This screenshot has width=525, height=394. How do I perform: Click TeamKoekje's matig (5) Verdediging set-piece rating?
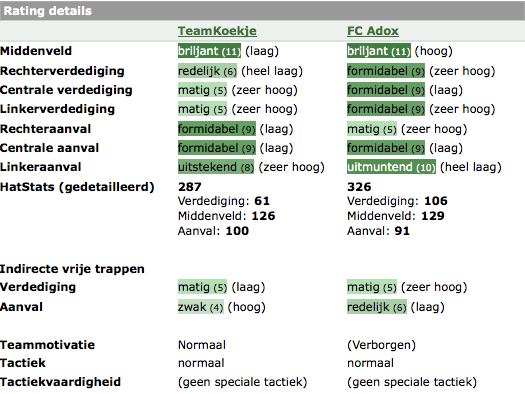click(x=202, y=287)
